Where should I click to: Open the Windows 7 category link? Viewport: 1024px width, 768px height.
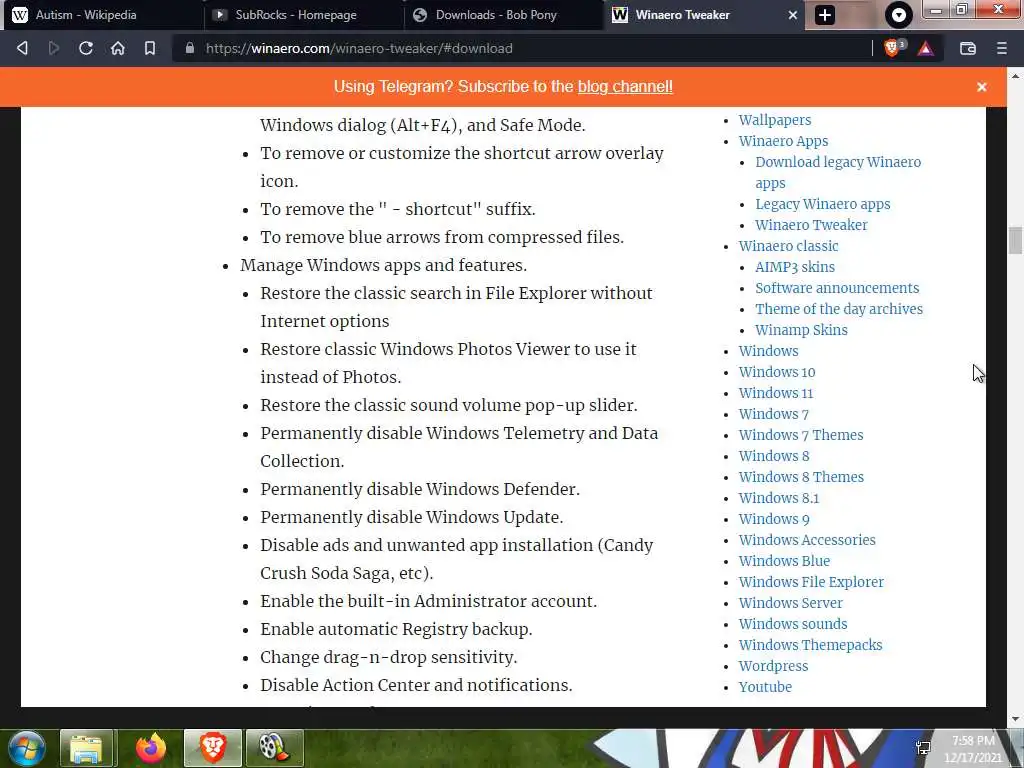coord(773,414)
